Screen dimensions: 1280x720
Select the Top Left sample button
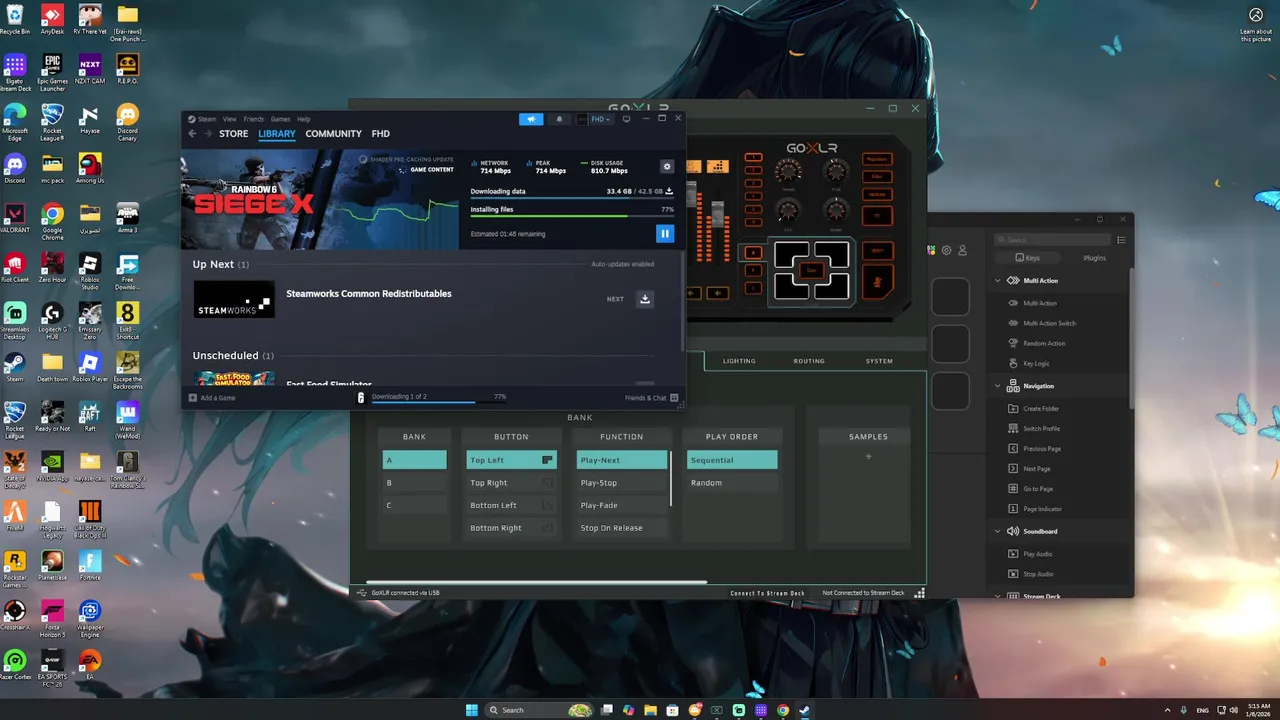tap(511, 460)
